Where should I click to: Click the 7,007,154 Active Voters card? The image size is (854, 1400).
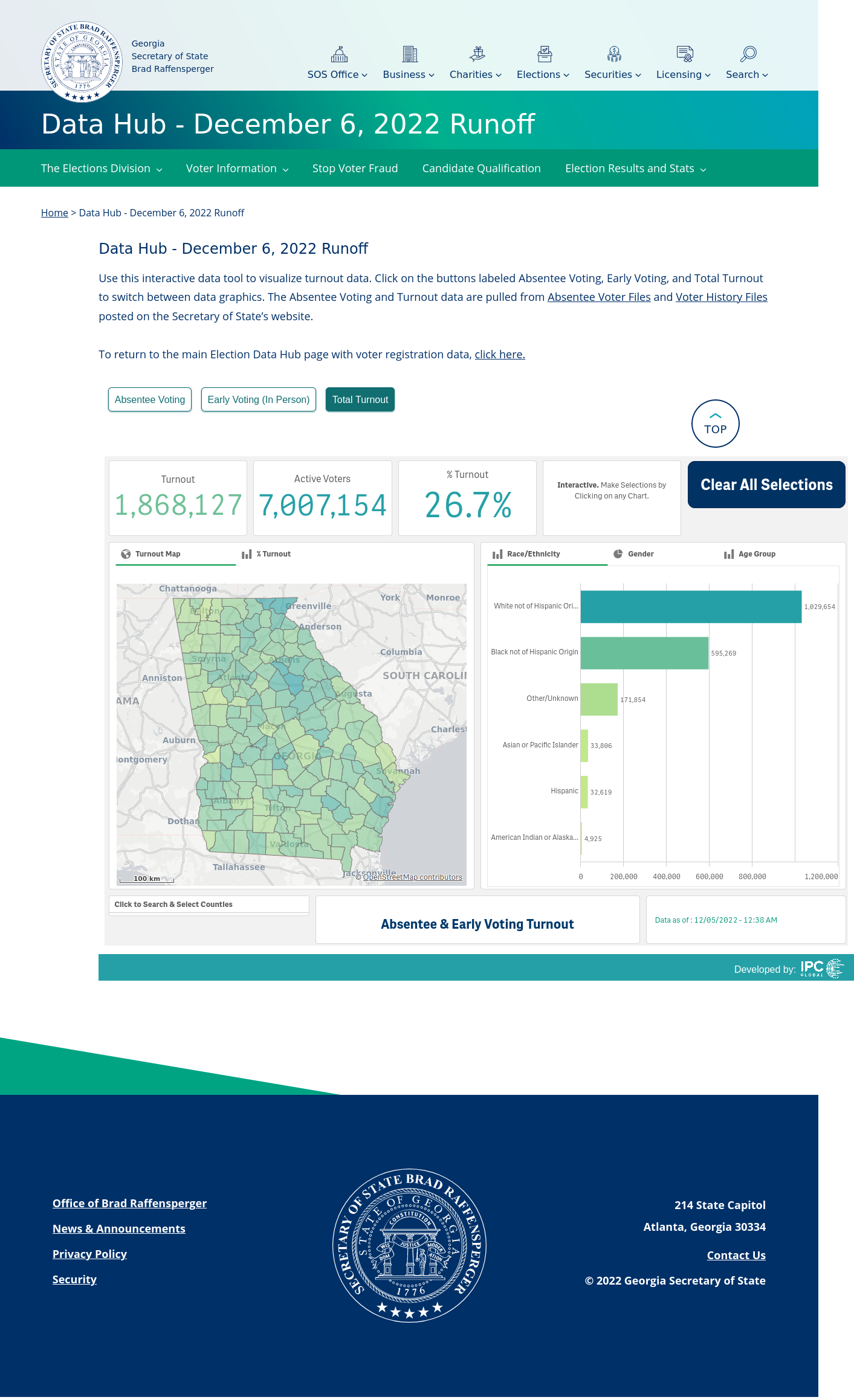tap(322, 498)
